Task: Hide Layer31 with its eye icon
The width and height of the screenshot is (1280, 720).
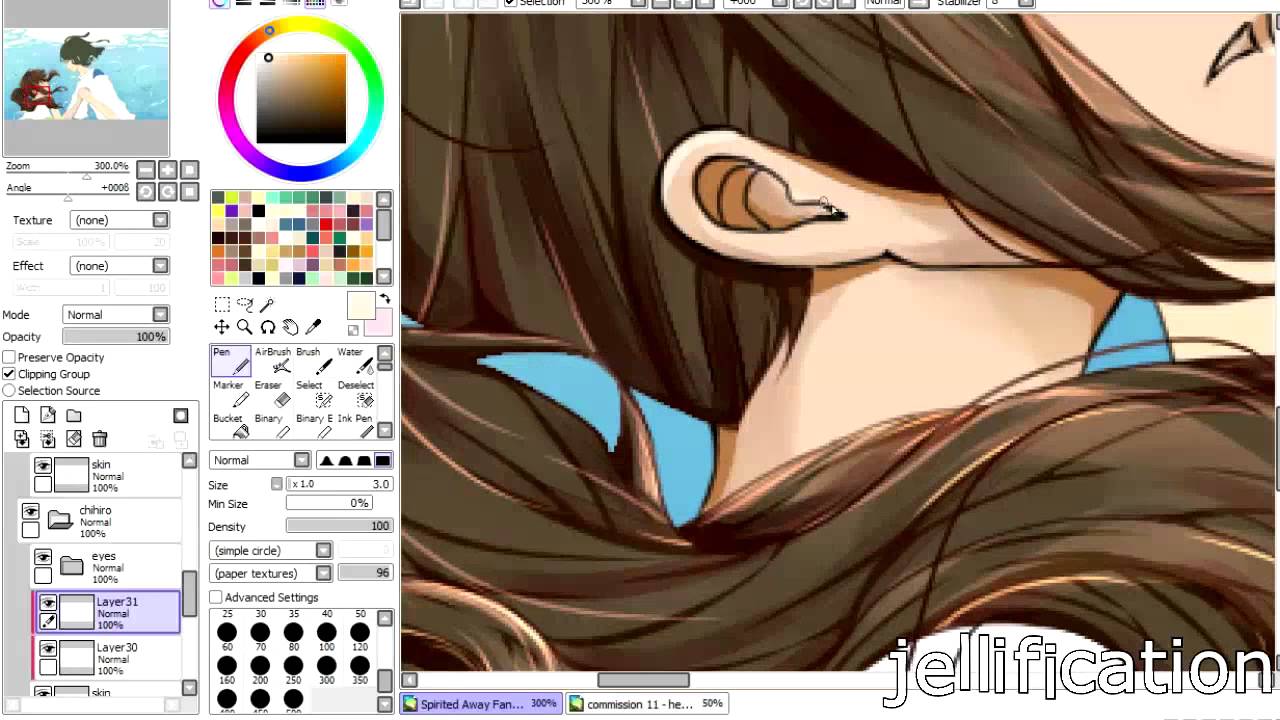Action: (48, 603)
